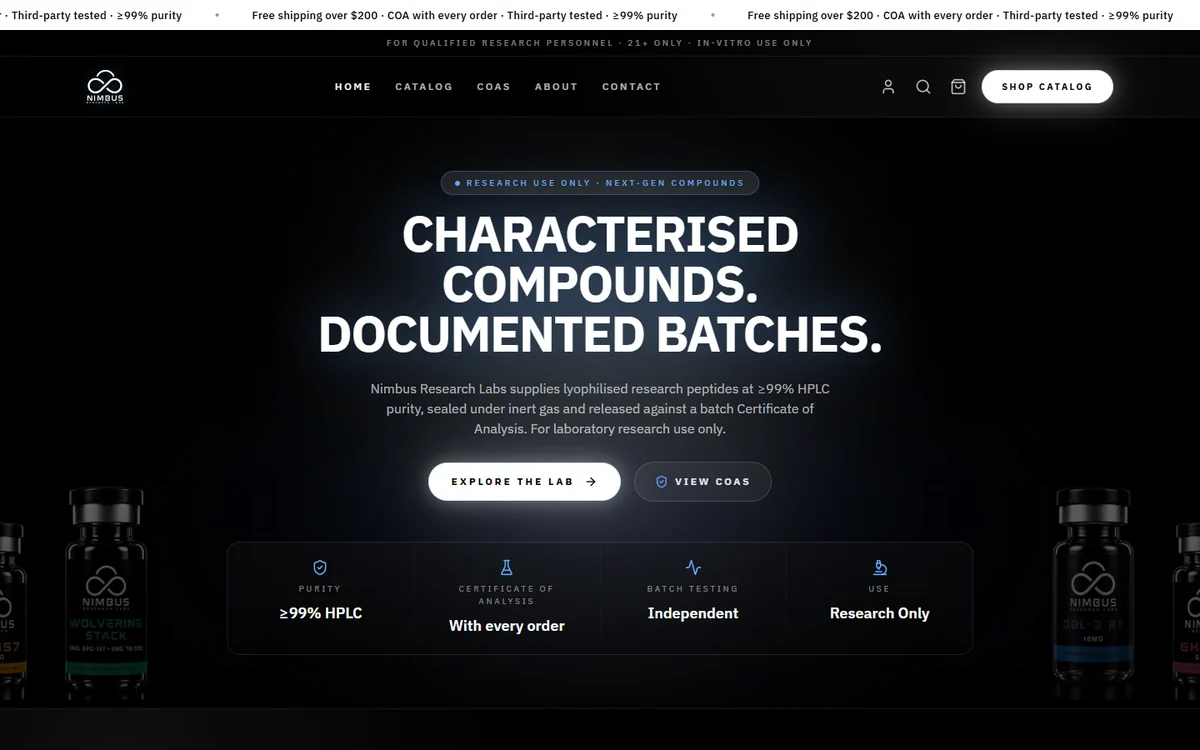The image size is (1200, 750).
Task: Click the Research Use Only badge
Action: pyautogui.click(x=600, y=183)
